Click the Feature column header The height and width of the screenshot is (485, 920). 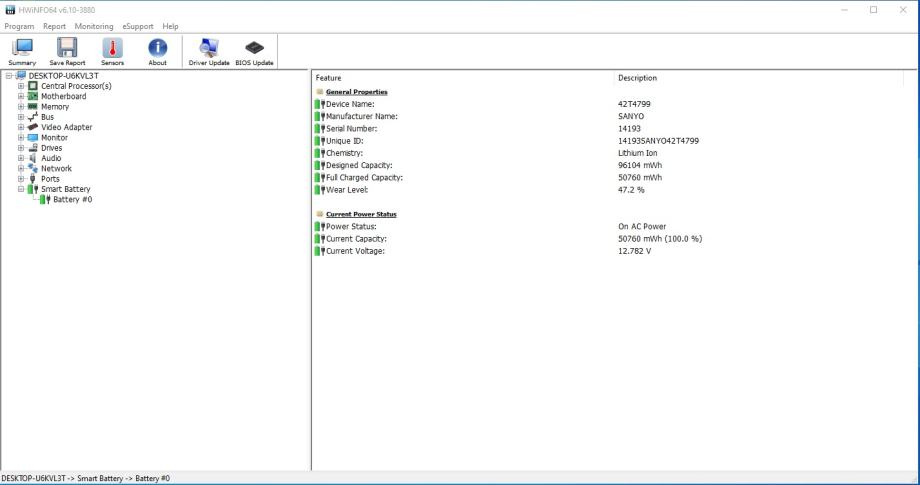pos(329,78)
